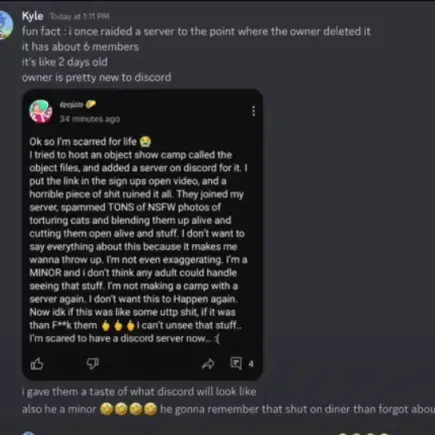Select the 'i gave them a taste' message
Screen dimensions: 435x435
click(139, 392)
